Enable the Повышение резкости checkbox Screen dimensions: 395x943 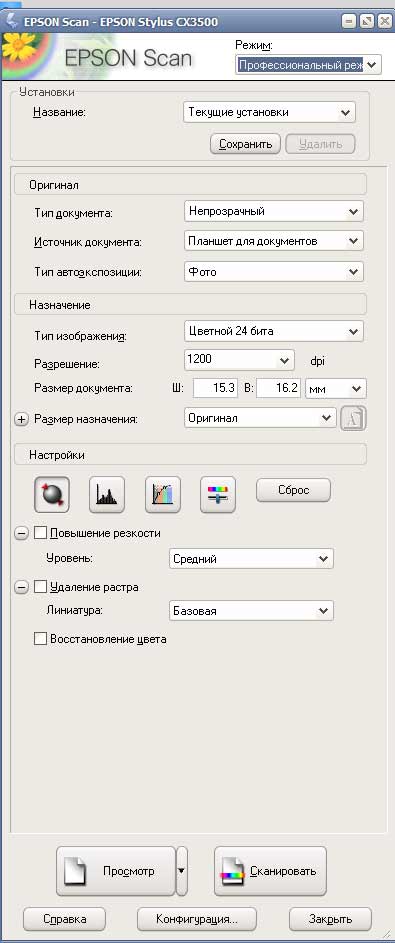(40, 533)
